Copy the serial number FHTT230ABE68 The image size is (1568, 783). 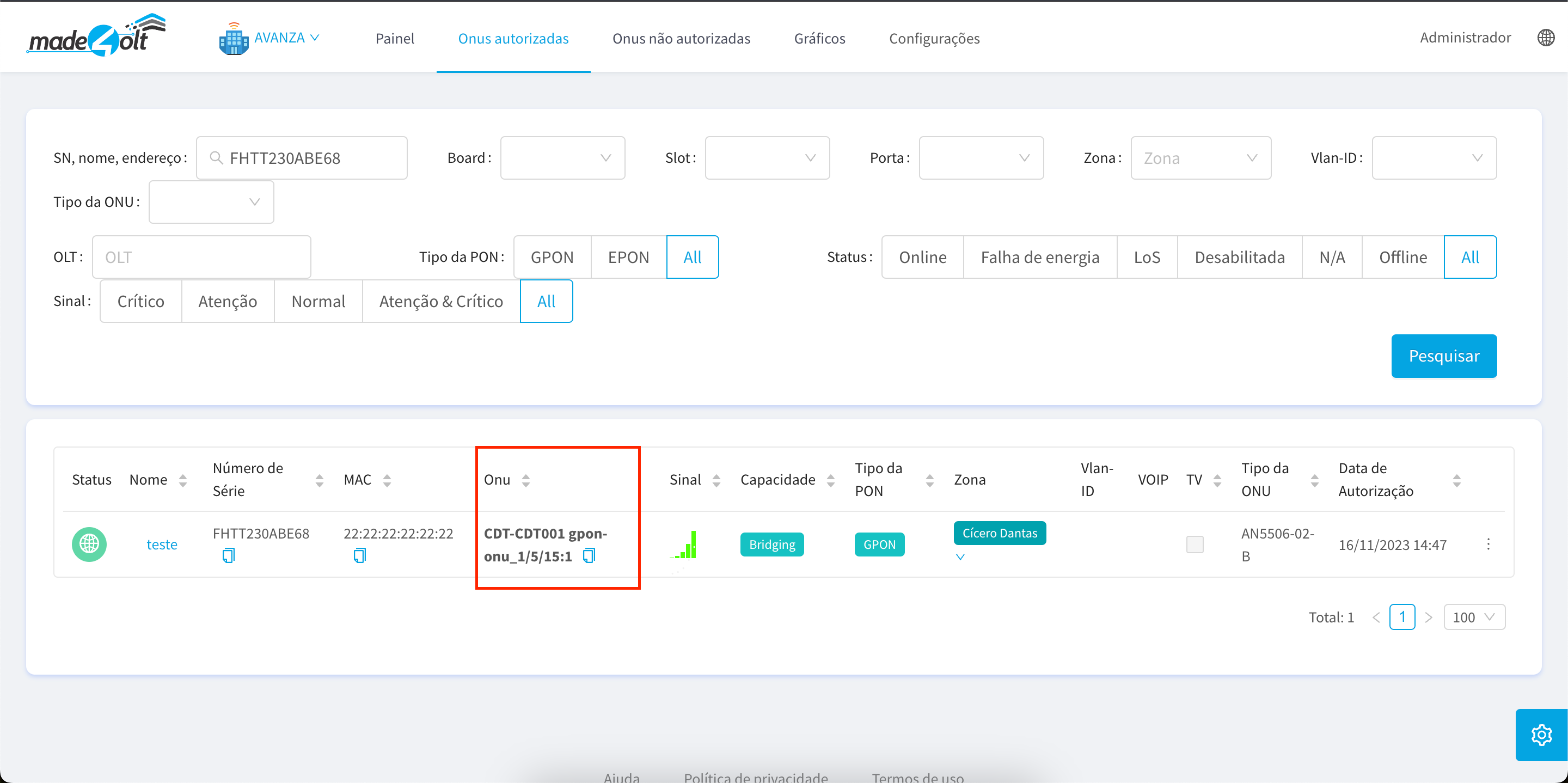point(228,555)
